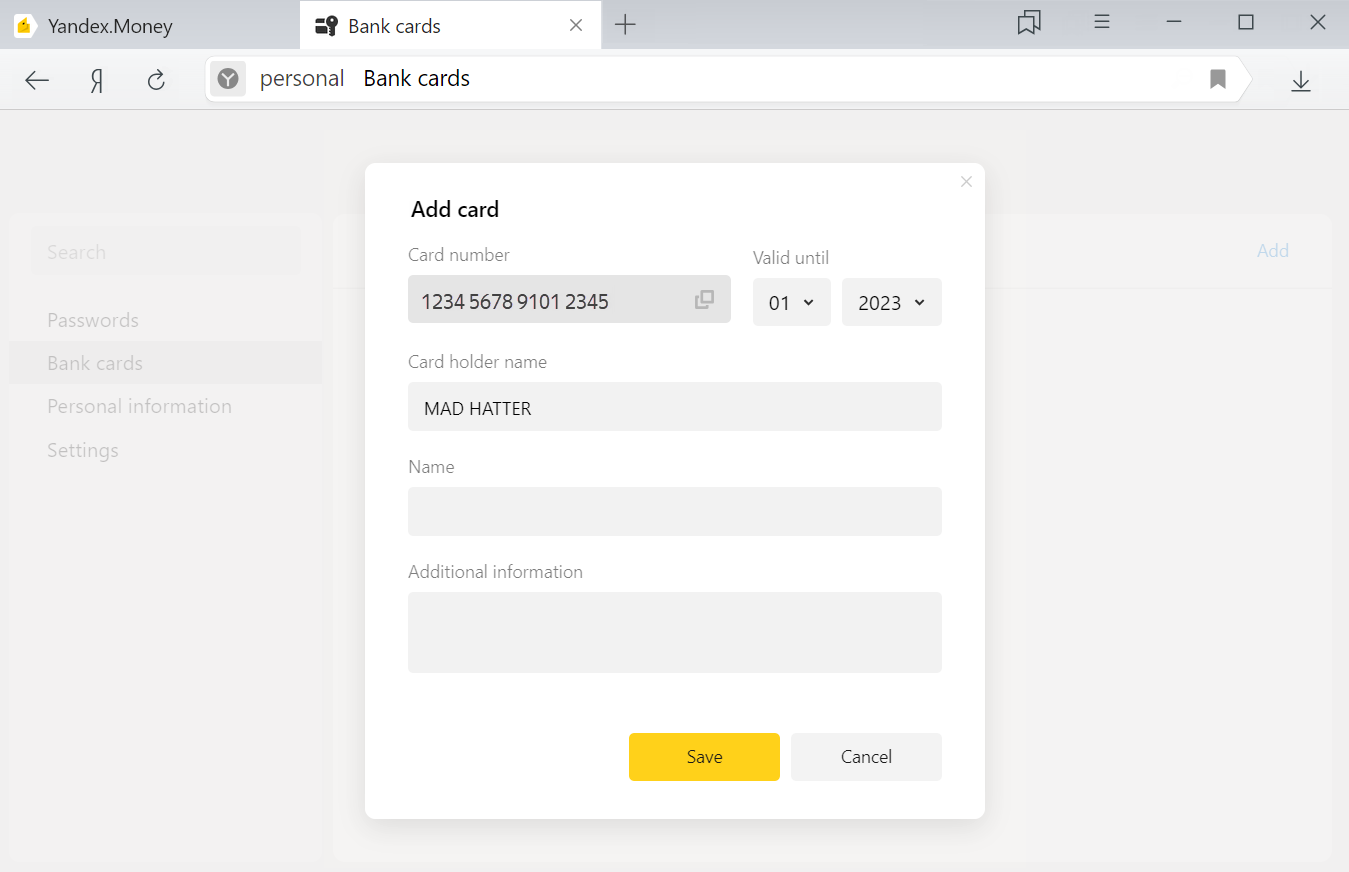Click the address bar text 'personal'
This screenshot has height=872, width=1349.
tap(302, 79)
